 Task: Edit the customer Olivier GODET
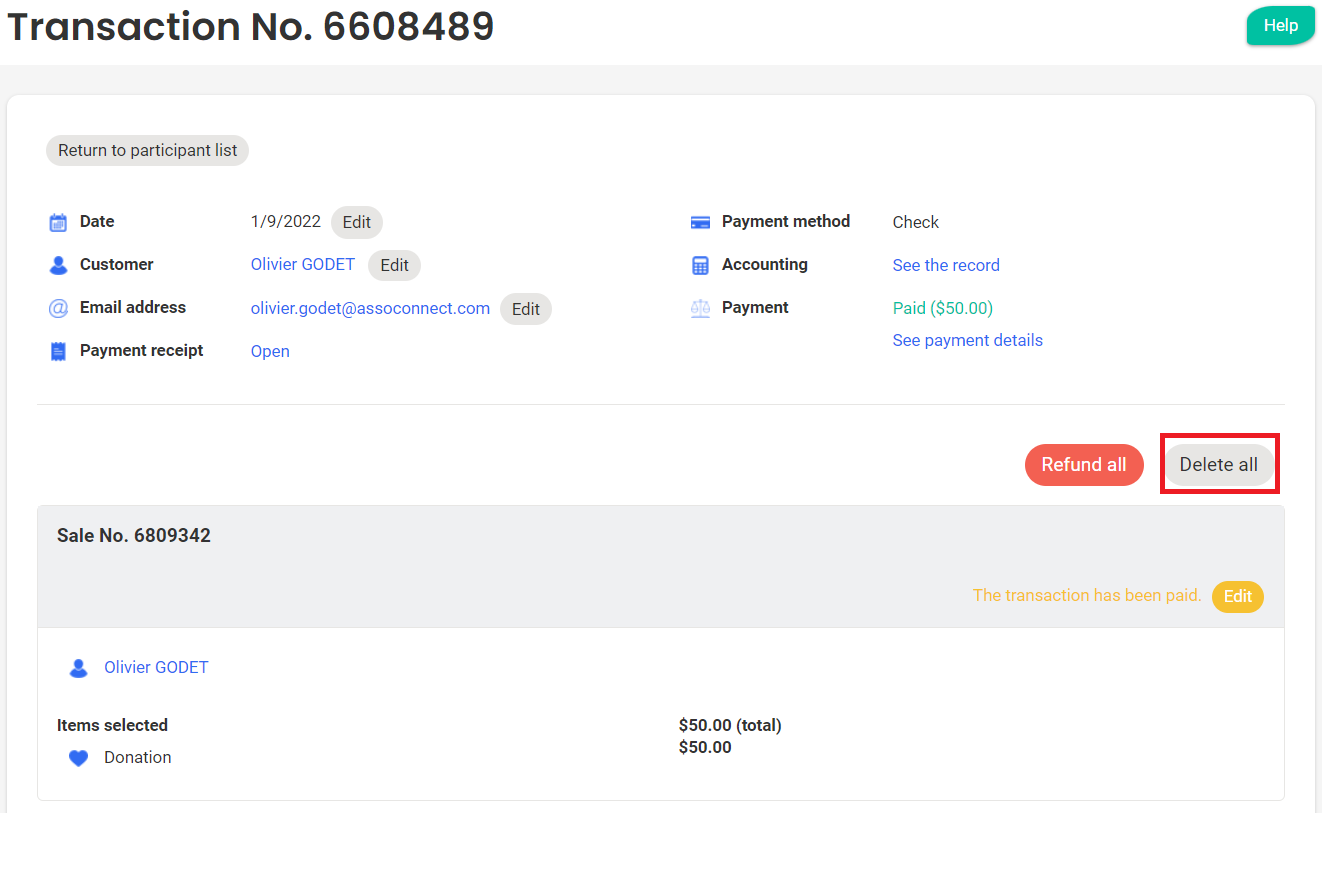[394, 265]
